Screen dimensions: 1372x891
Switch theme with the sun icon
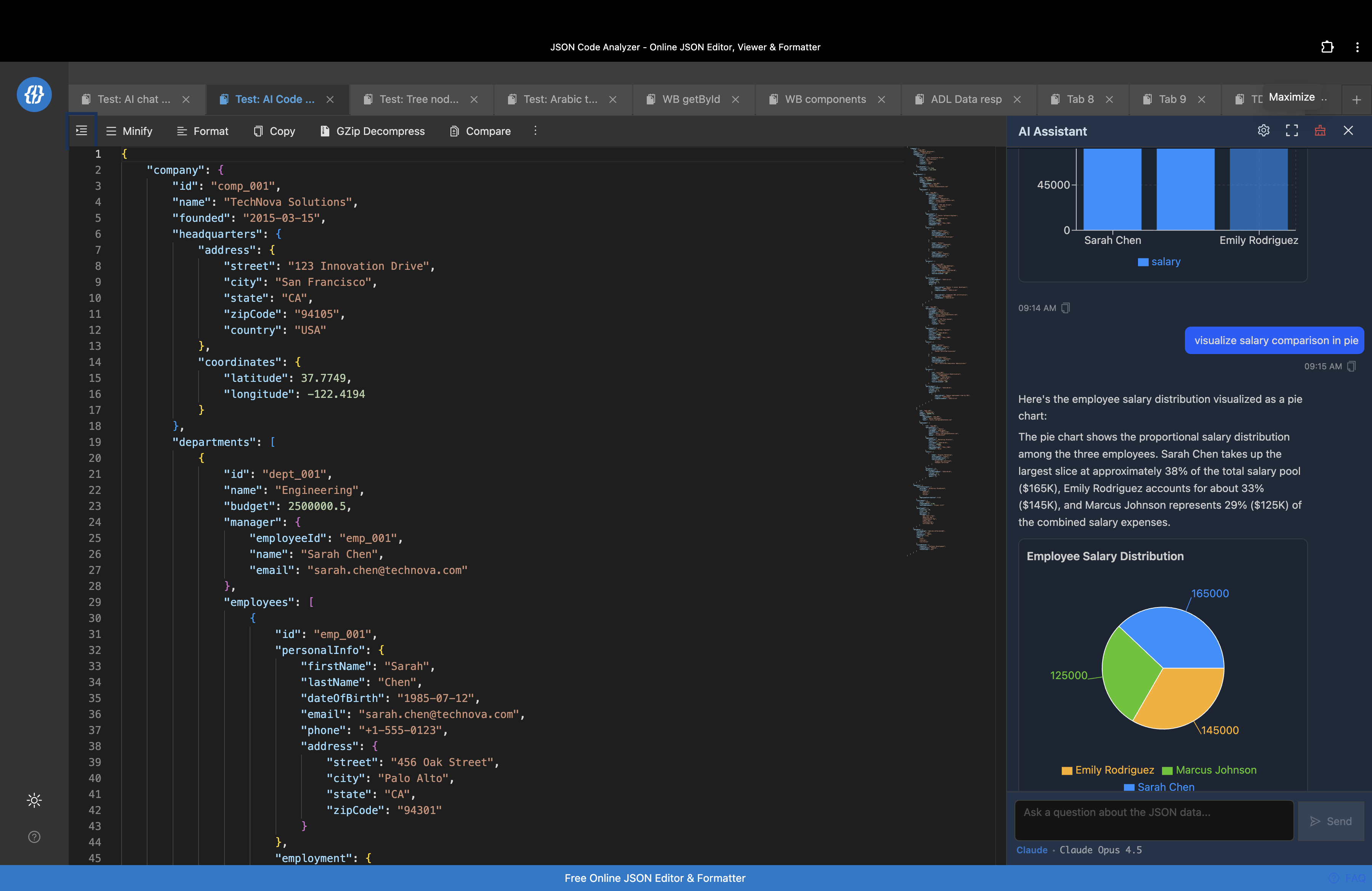(34, 801)
